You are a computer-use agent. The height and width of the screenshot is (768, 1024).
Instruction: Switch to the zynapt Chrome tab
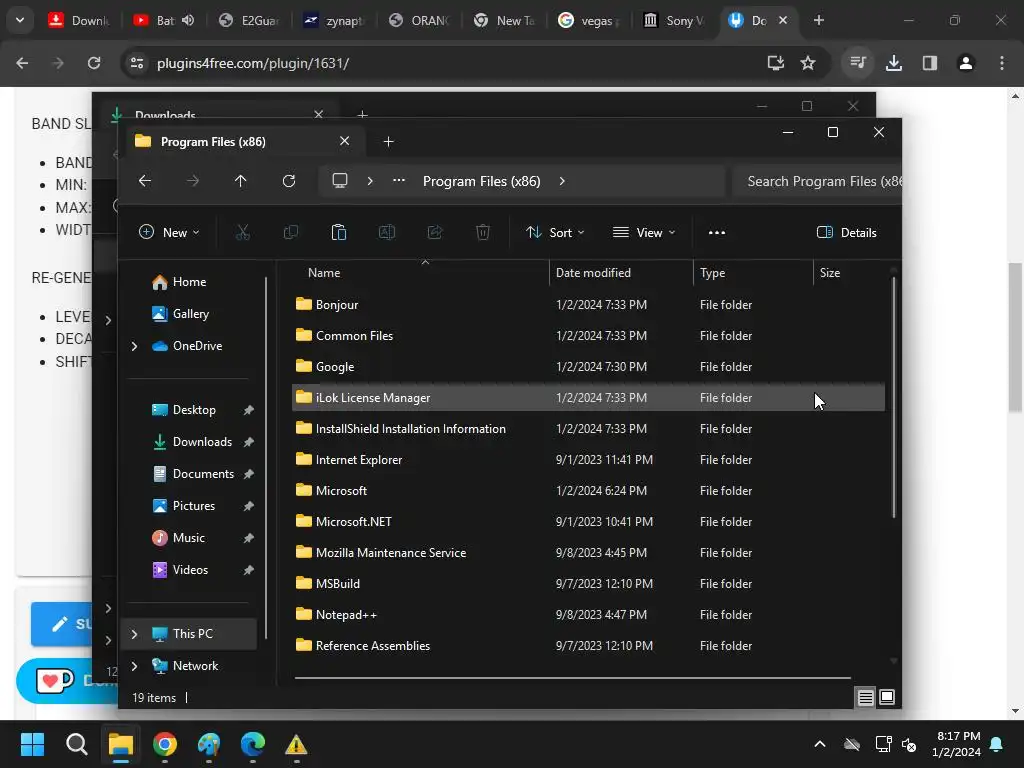(x=334, y=20)
